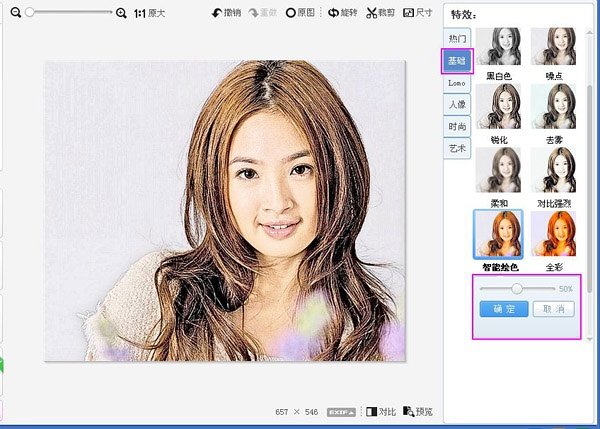The height and width of the screenshot is (429, 600).
Task: Click the zoom in magnifier icon
Action: point(121,13)
